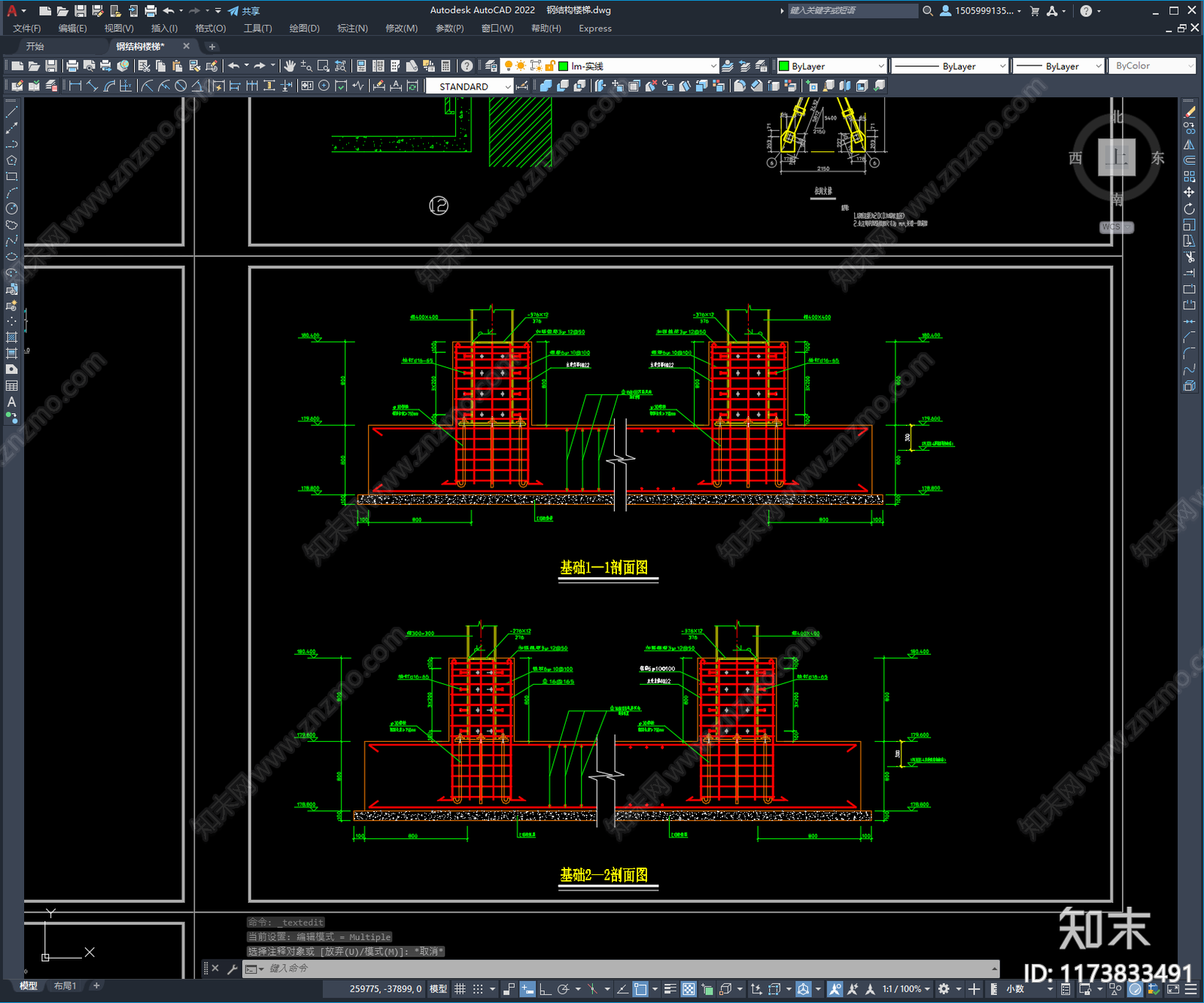Click the Rotate tool on right toolbar

(x=1189, y=208)
